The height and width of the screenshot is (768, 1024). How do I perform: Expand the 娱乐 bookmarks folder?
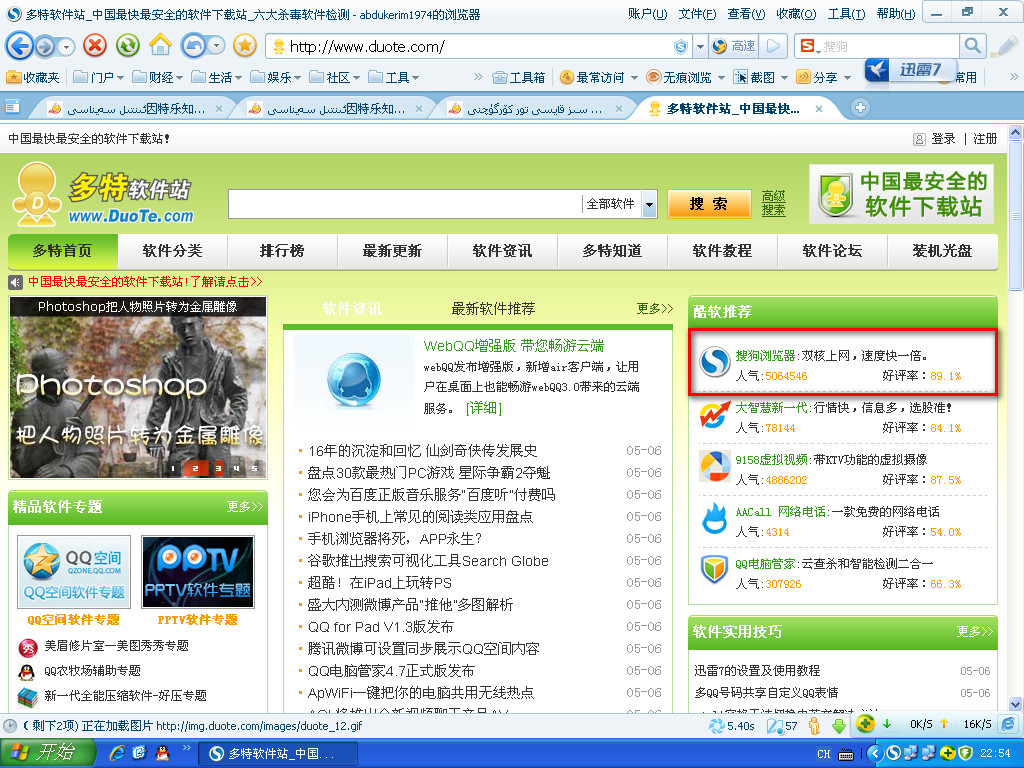[276, 78]
